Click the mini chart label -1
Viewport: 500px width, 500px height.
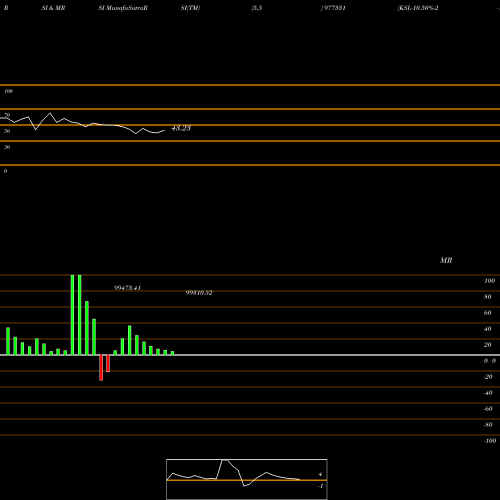click(321, 486)
